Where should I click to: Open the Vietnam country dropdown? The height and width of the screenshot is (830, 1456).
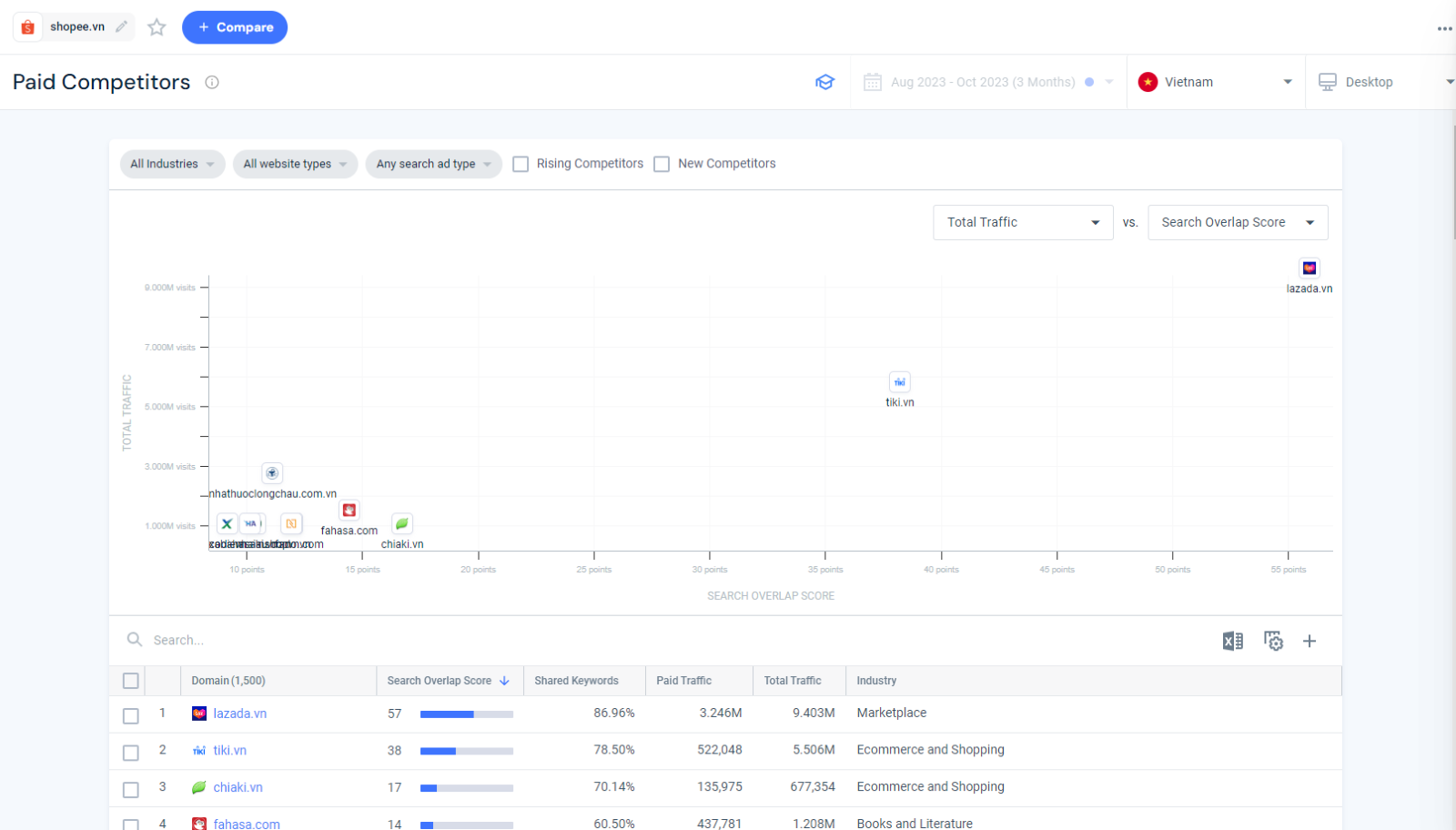tap(1216, 82)
